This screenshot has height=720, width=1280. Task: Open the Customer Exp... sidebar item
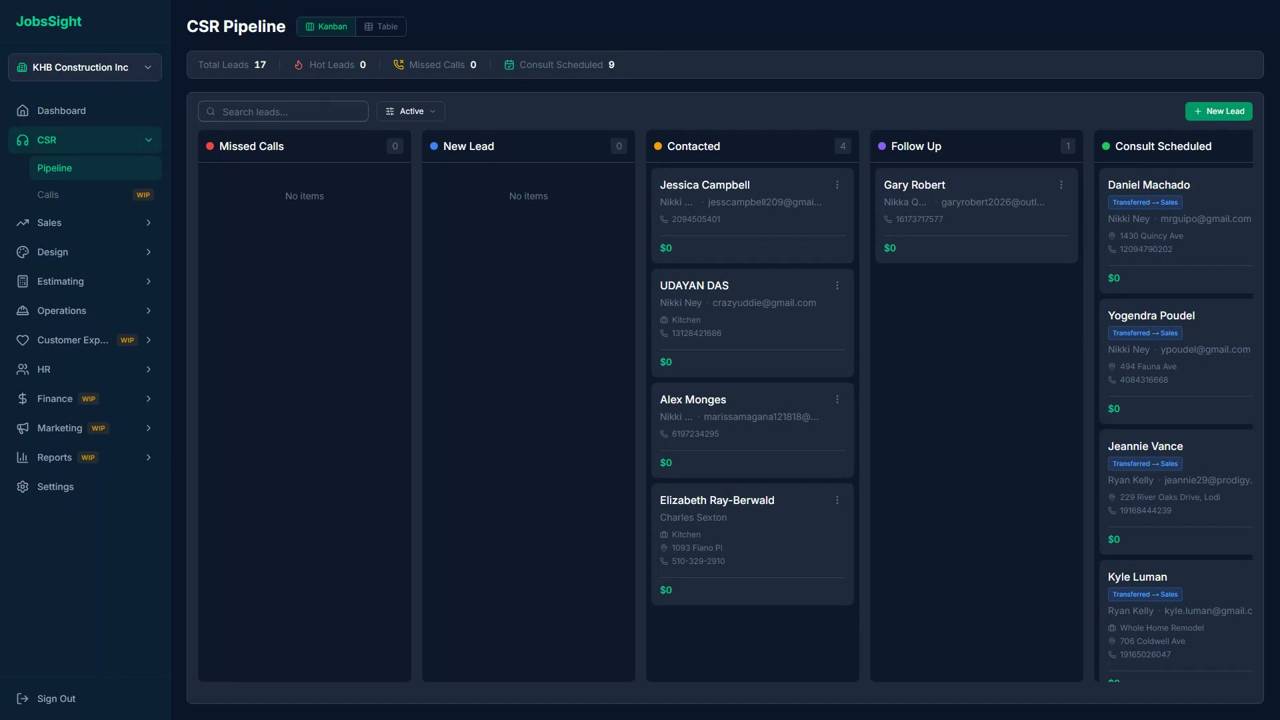point(85,340)
